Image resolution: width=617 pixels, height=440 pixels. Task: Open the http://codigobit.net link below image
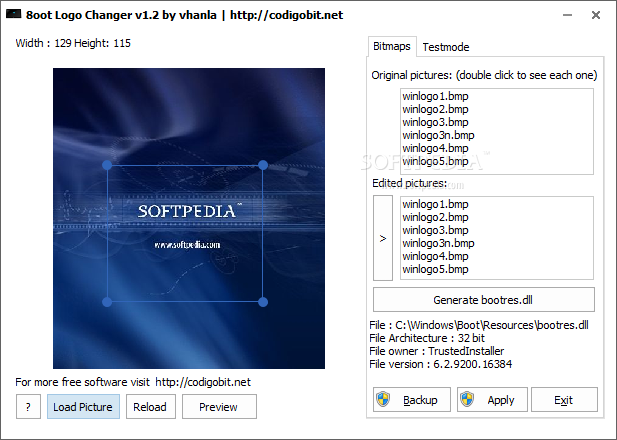pyautogui.click(x=203, y=382)
